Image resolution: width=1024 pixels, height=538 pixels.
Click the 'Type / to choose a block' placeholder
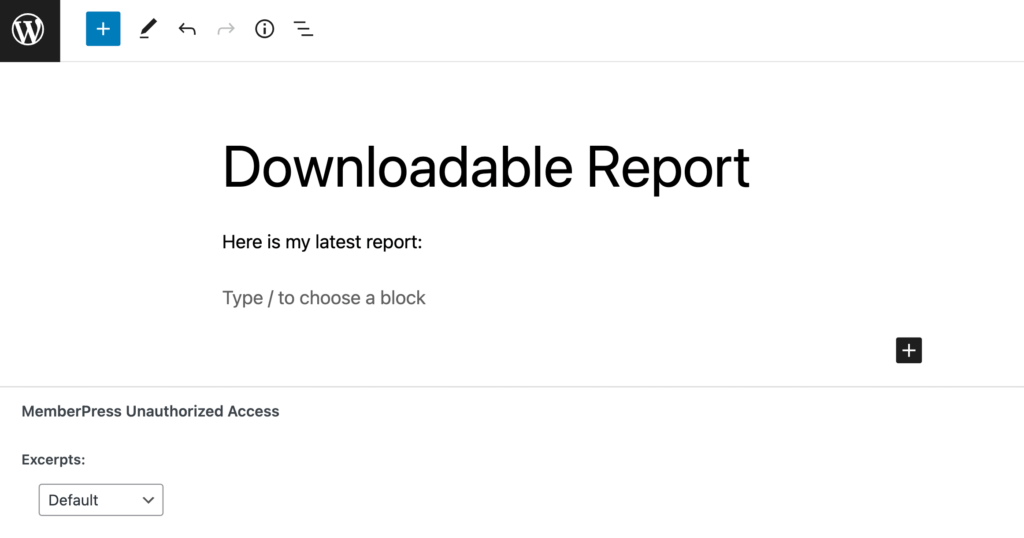point(324,298)
